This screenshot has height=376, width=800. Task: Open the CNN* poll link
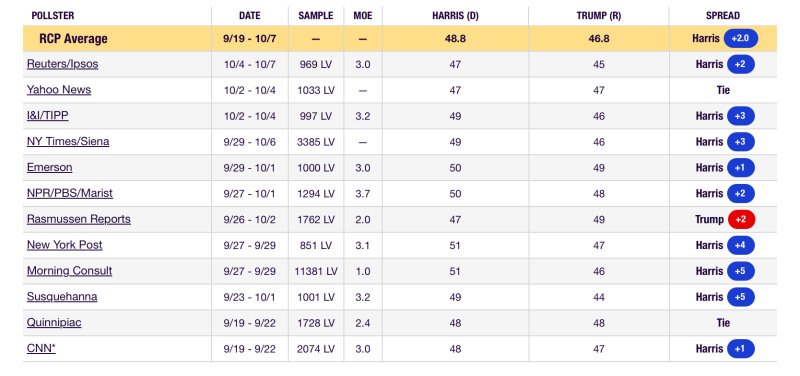click(41, 349)
